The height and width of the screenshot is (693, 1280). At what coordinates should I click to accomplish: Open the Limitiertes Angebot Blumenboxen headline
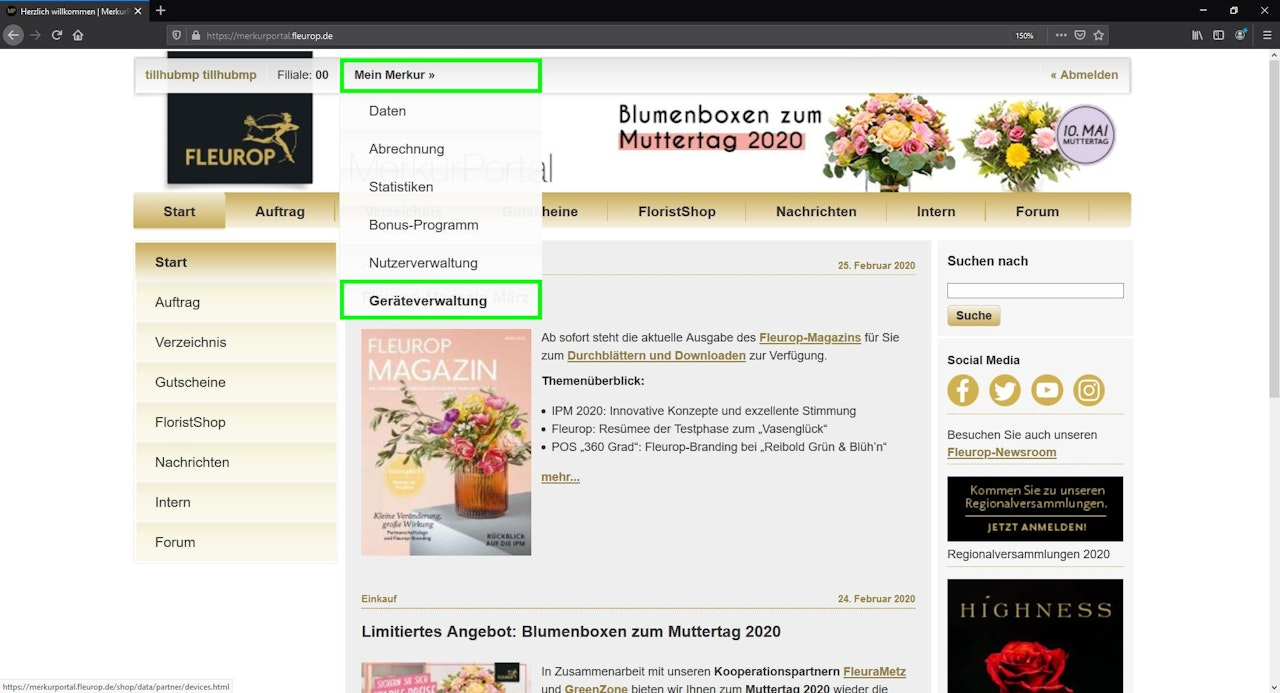click(571, 632)
